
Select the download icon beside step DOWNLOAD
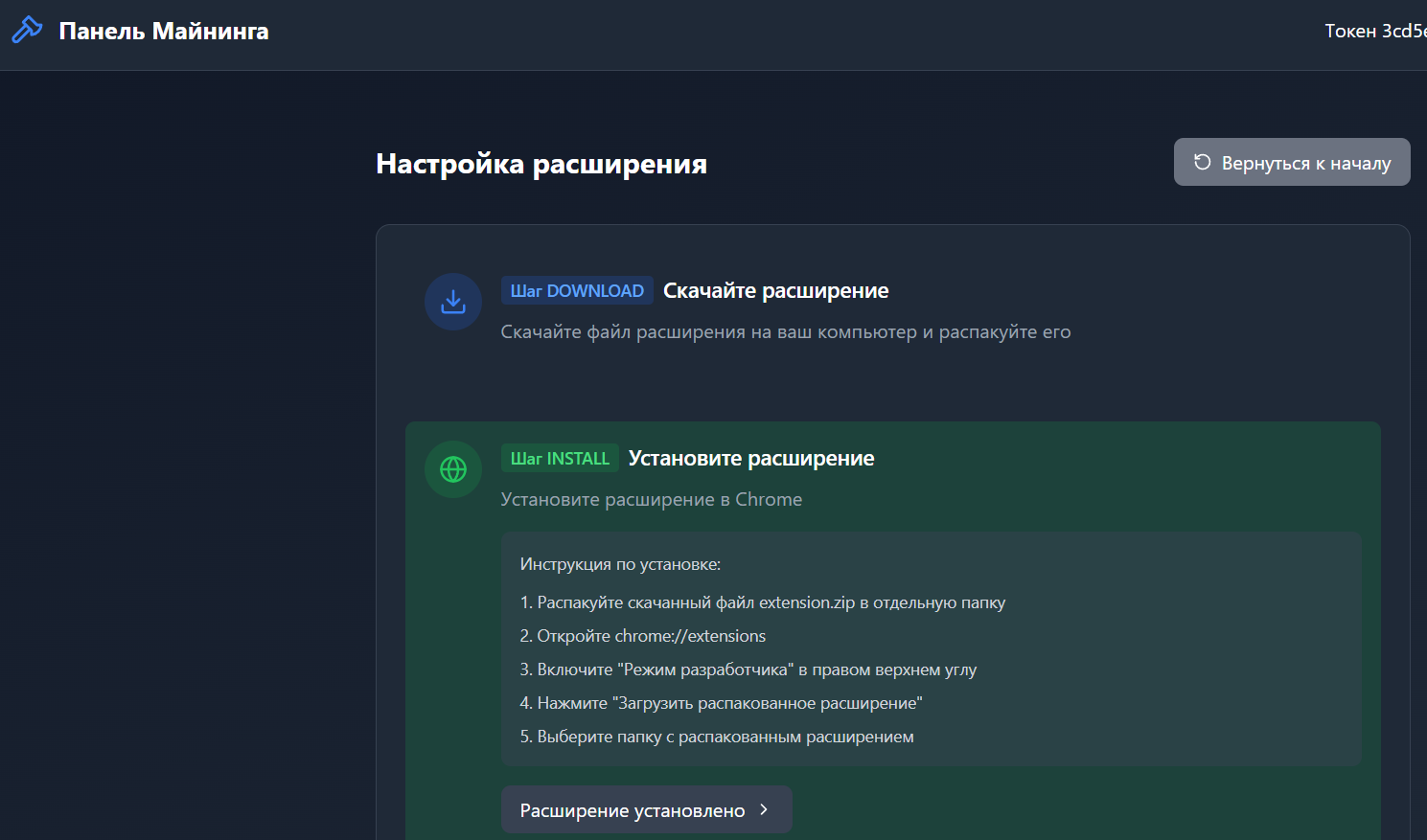(452, 301)
